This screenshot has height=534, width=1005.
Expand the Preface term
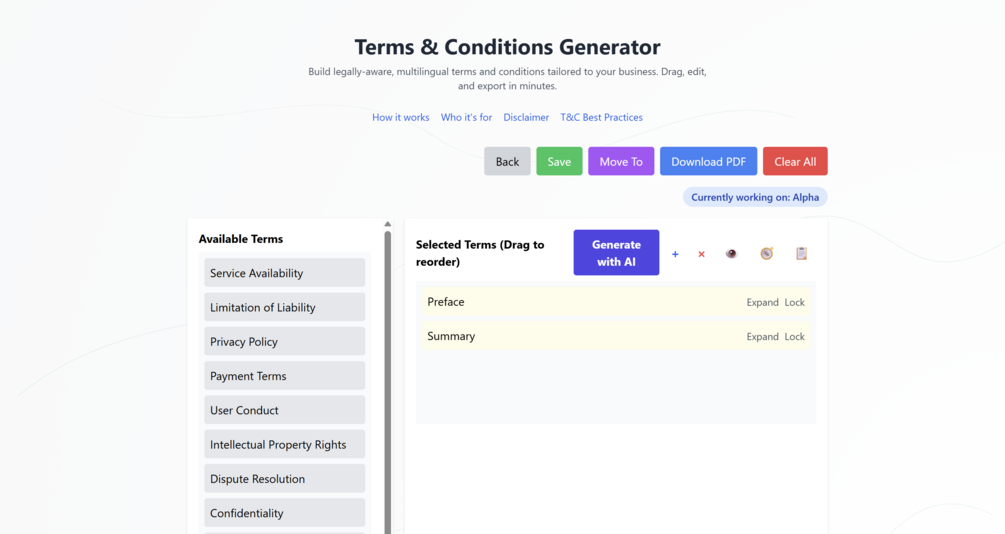(762, 302)
